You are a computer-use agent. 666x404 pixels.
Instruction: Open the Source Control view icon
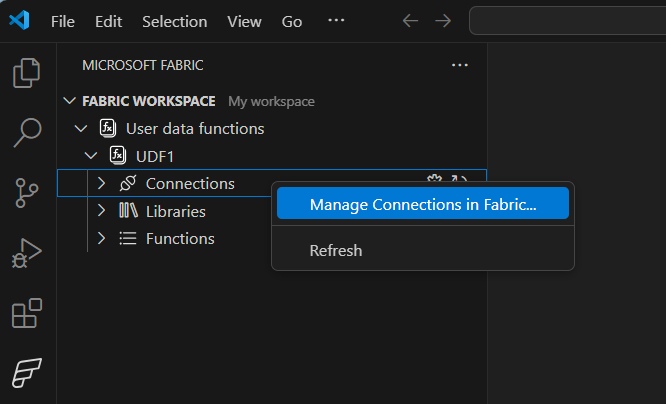point(27,190)
